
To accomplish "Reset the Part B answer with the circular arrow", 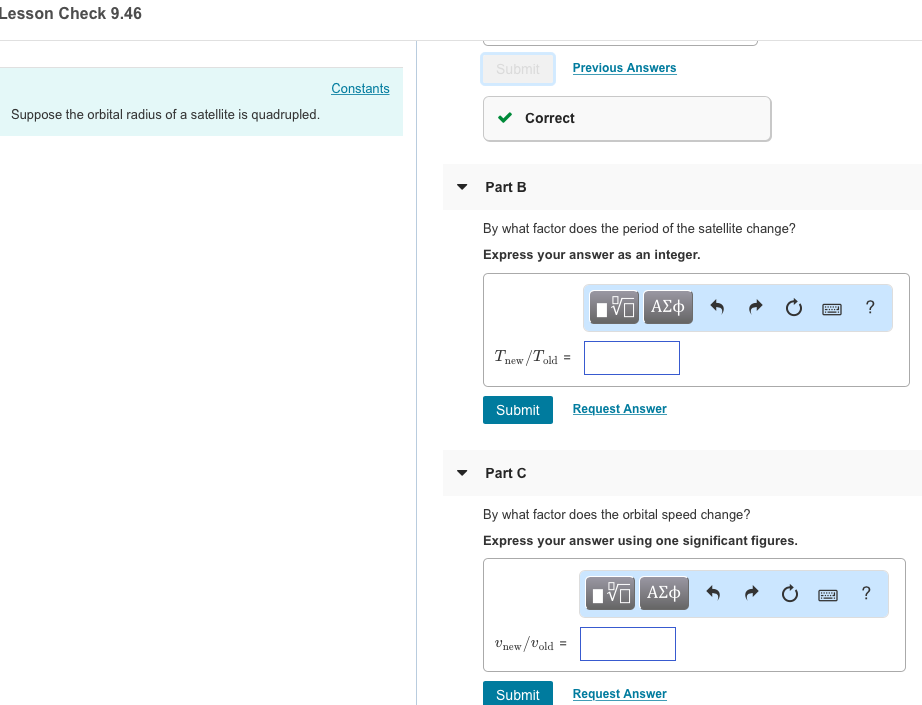I will click(x=793, y=307).
